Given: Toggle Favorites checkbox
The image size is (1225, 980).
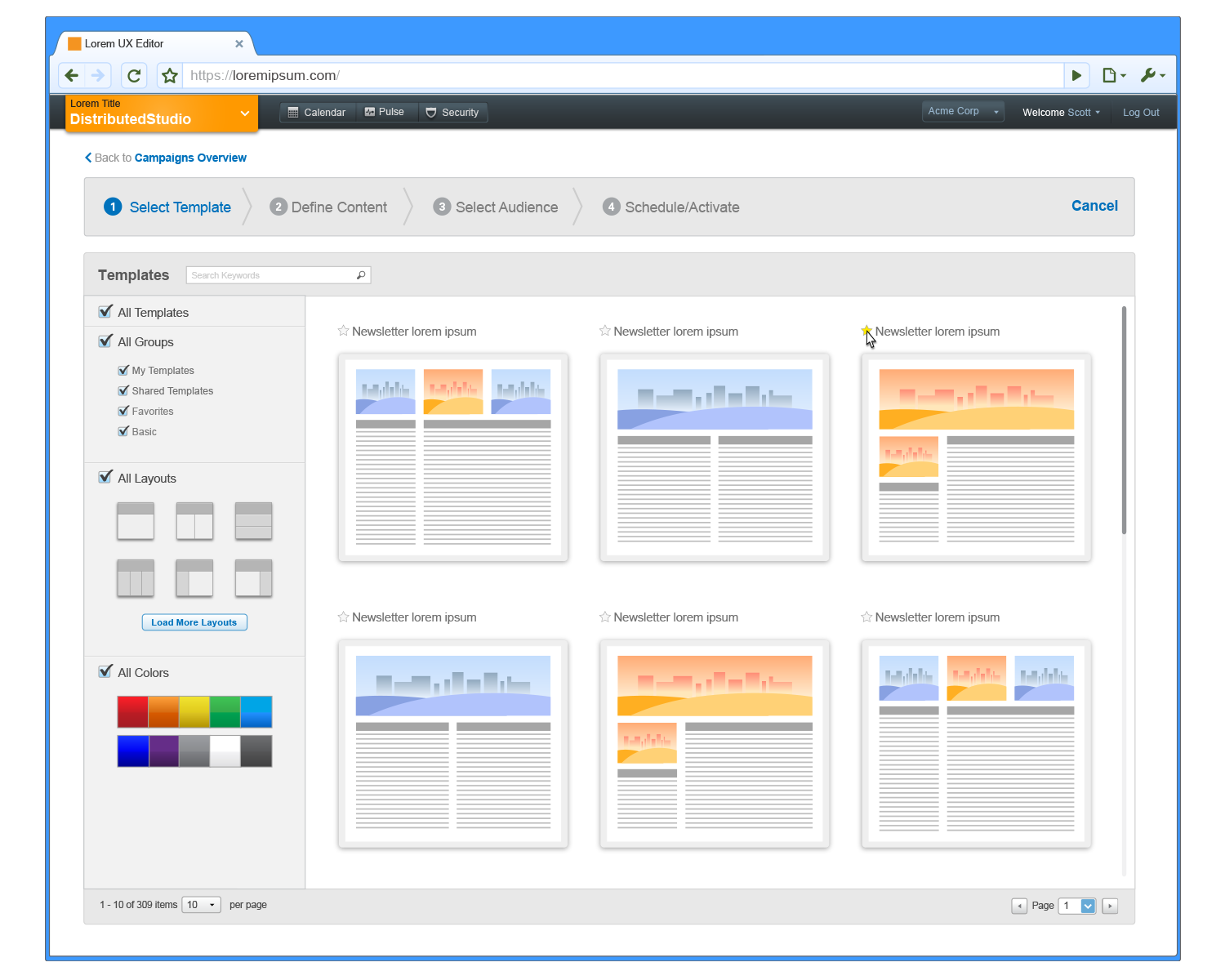Looking at the screenshot, I should [123, 411].
